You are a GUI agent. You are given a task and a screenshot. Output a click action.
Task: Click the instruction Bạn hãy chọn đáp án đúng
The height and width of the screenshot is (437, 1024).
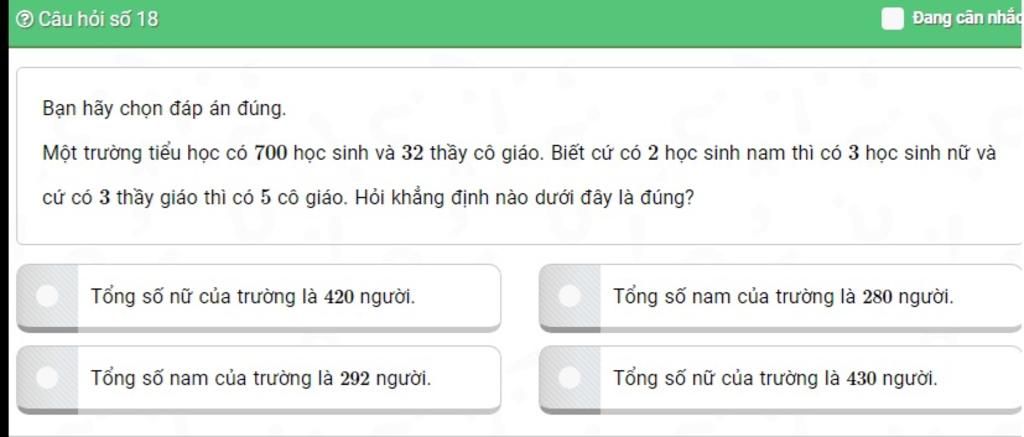click(x=164, y=108)
